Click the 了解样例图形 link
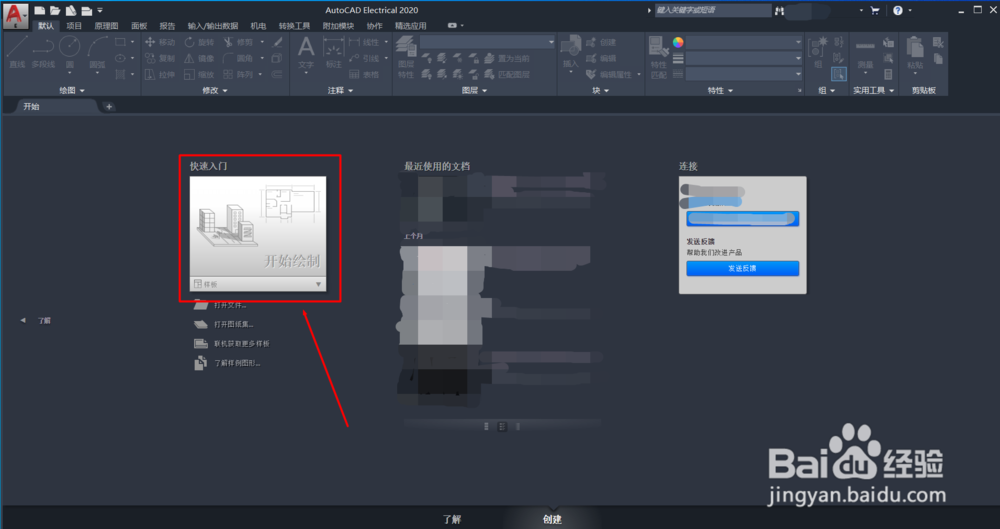The height and width of the screenshot is (529, 1000). [x=227, y=363]
